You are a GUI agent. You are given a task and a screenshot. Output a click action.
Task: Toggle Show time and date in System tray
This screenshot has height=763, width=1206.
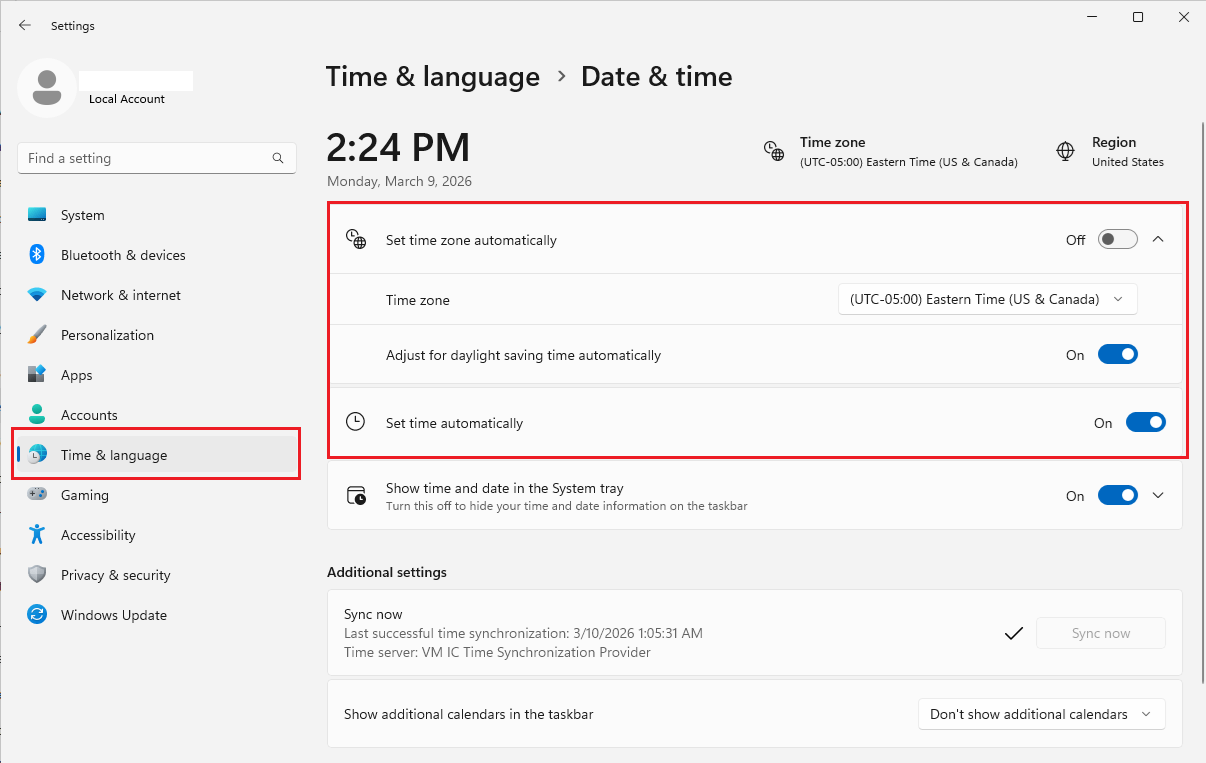pyautogui.click(x=1117, y=496)
